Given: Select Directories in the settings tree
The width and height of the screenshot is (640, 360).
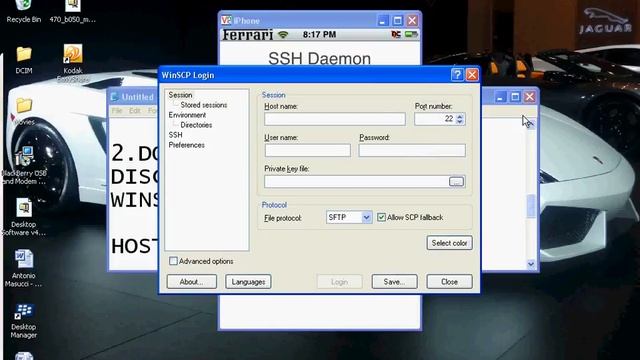Looking at the screenshot, I should point(196,125).
